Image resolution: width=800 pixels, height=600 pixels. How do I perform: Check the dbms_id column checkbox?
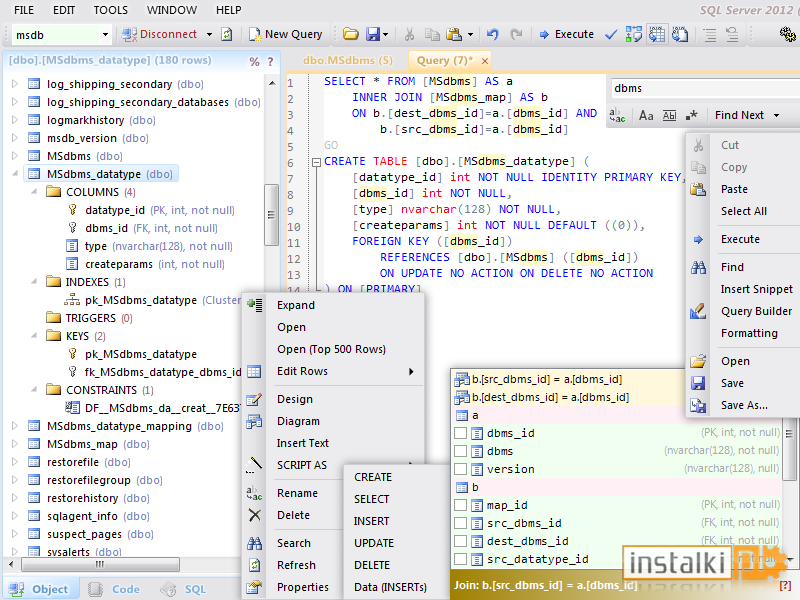click(461, 433)
